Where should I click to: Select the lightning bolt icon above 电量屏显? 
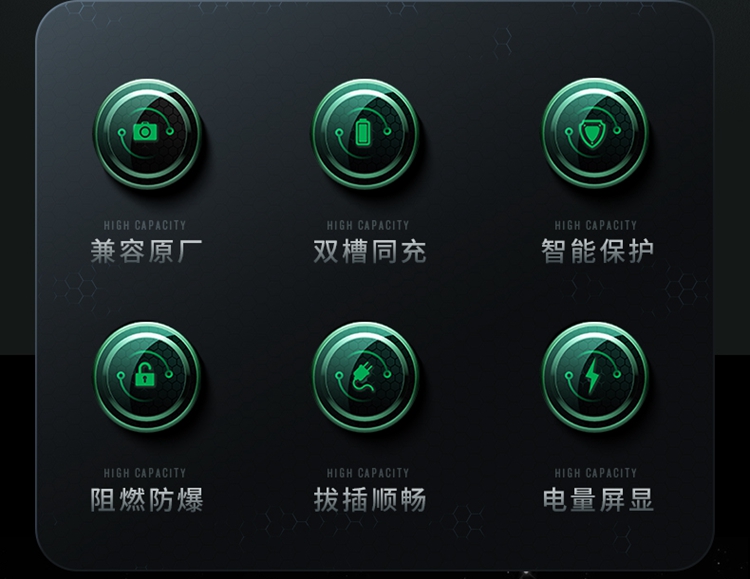(594, 376)
